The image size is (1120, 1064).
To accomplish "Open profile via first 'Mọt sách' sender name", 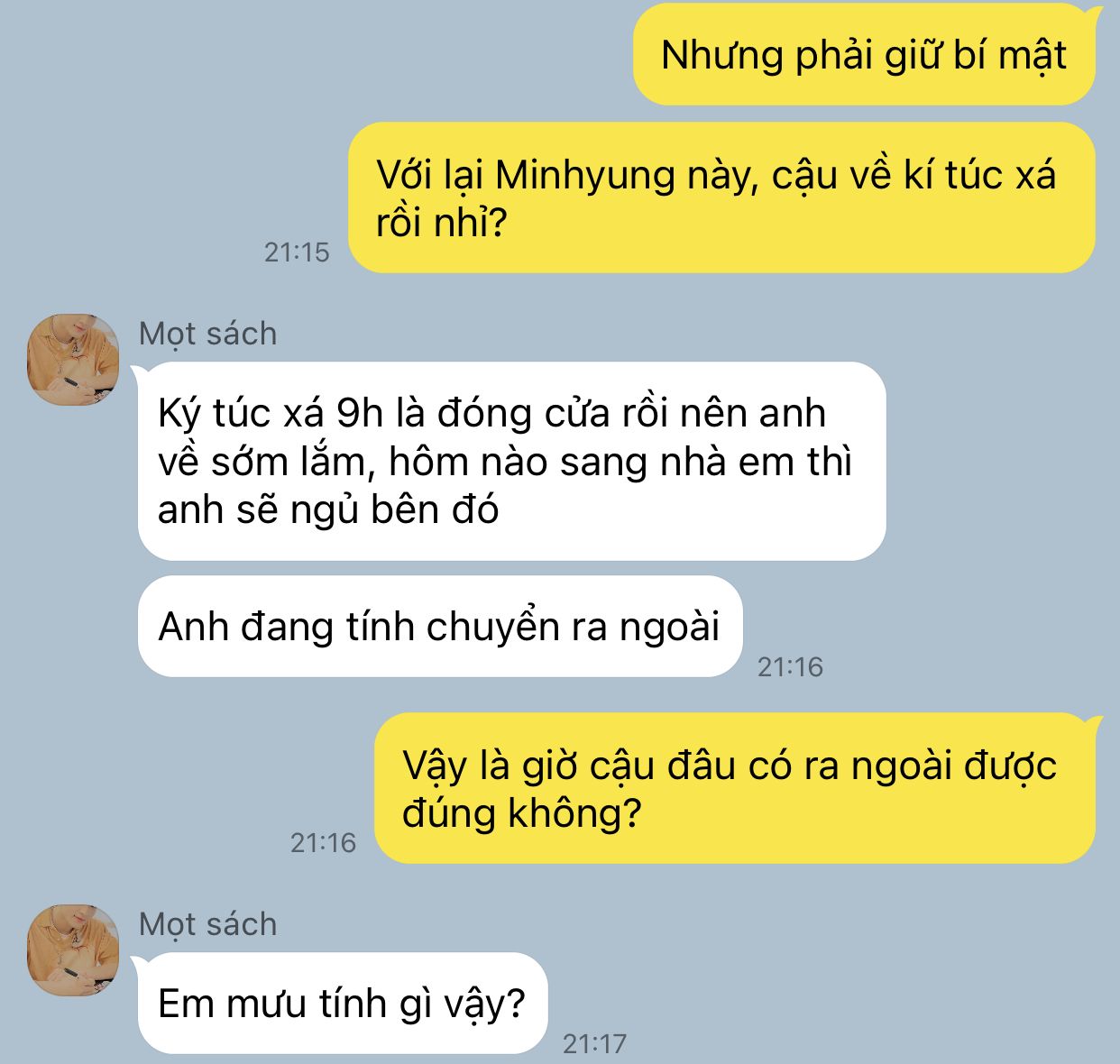I will 208,334.
